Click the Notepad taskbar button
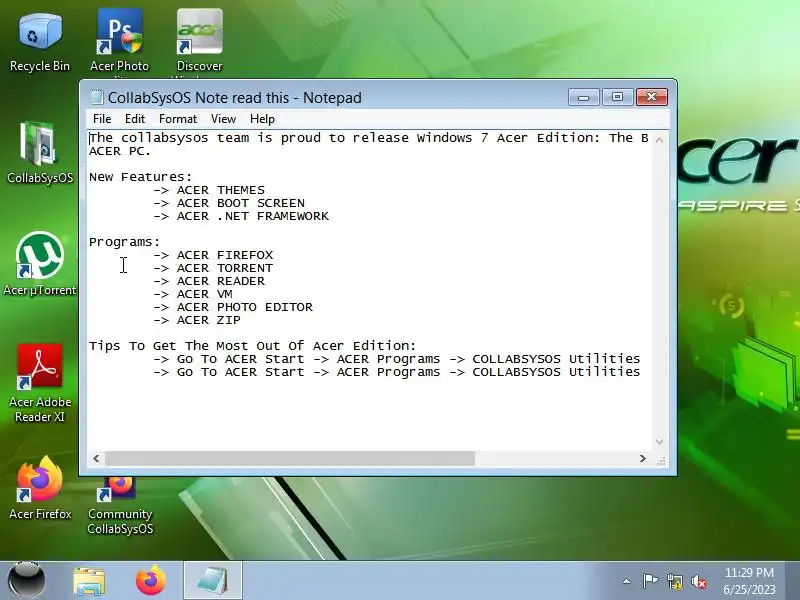The image size is (800, 600). (x=212, y=581)
